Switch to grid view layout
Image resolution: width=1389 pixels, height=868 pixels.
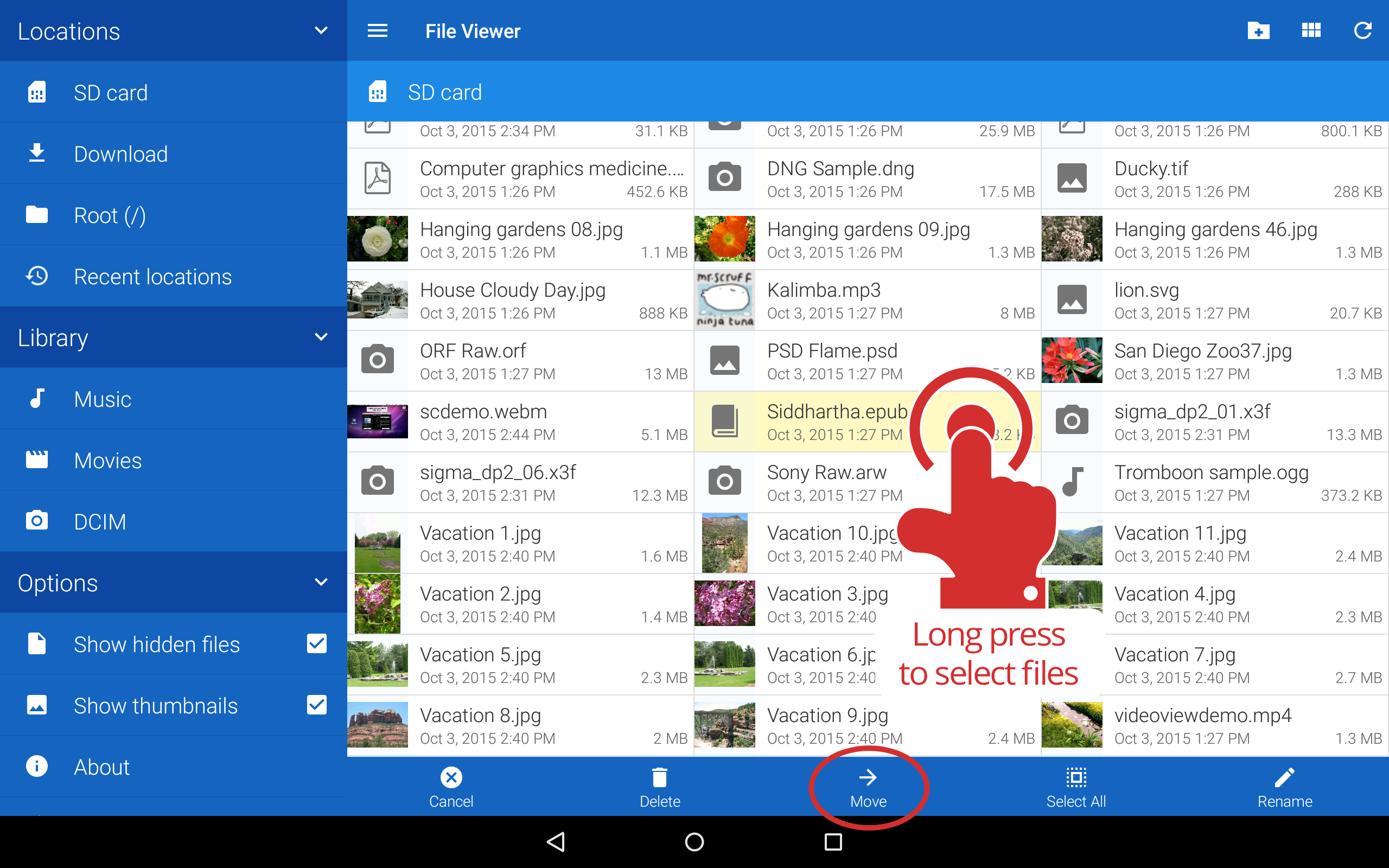(1311, 31)
